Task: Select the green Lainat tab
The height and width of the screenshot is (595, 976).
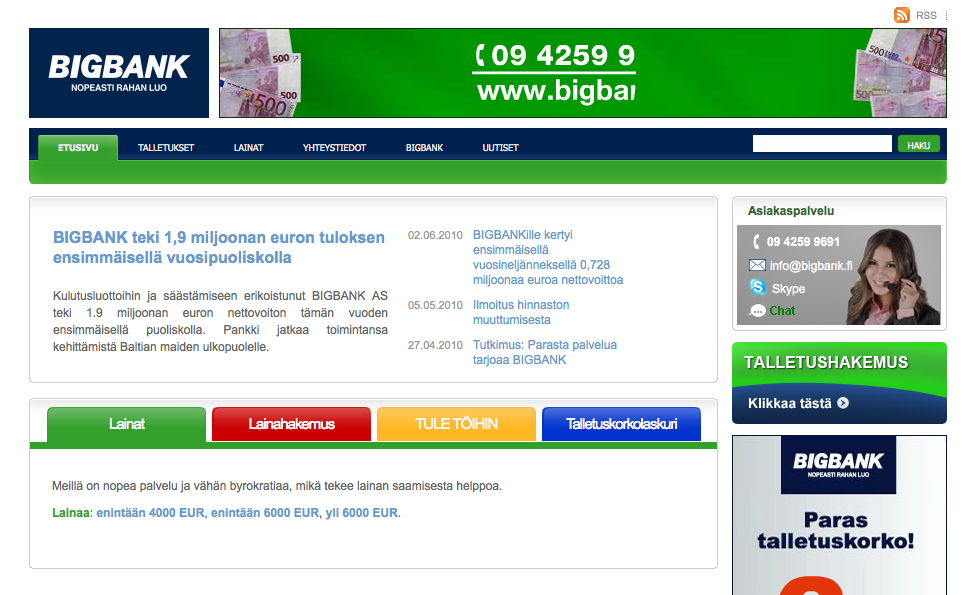Action: tap(126, 424)
